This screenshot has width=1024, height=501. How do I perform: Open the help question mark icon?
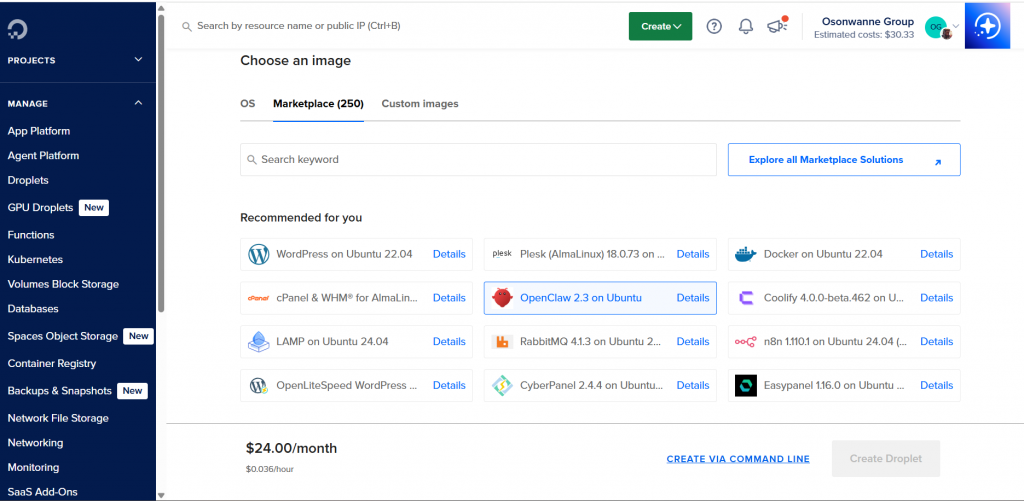714,27
